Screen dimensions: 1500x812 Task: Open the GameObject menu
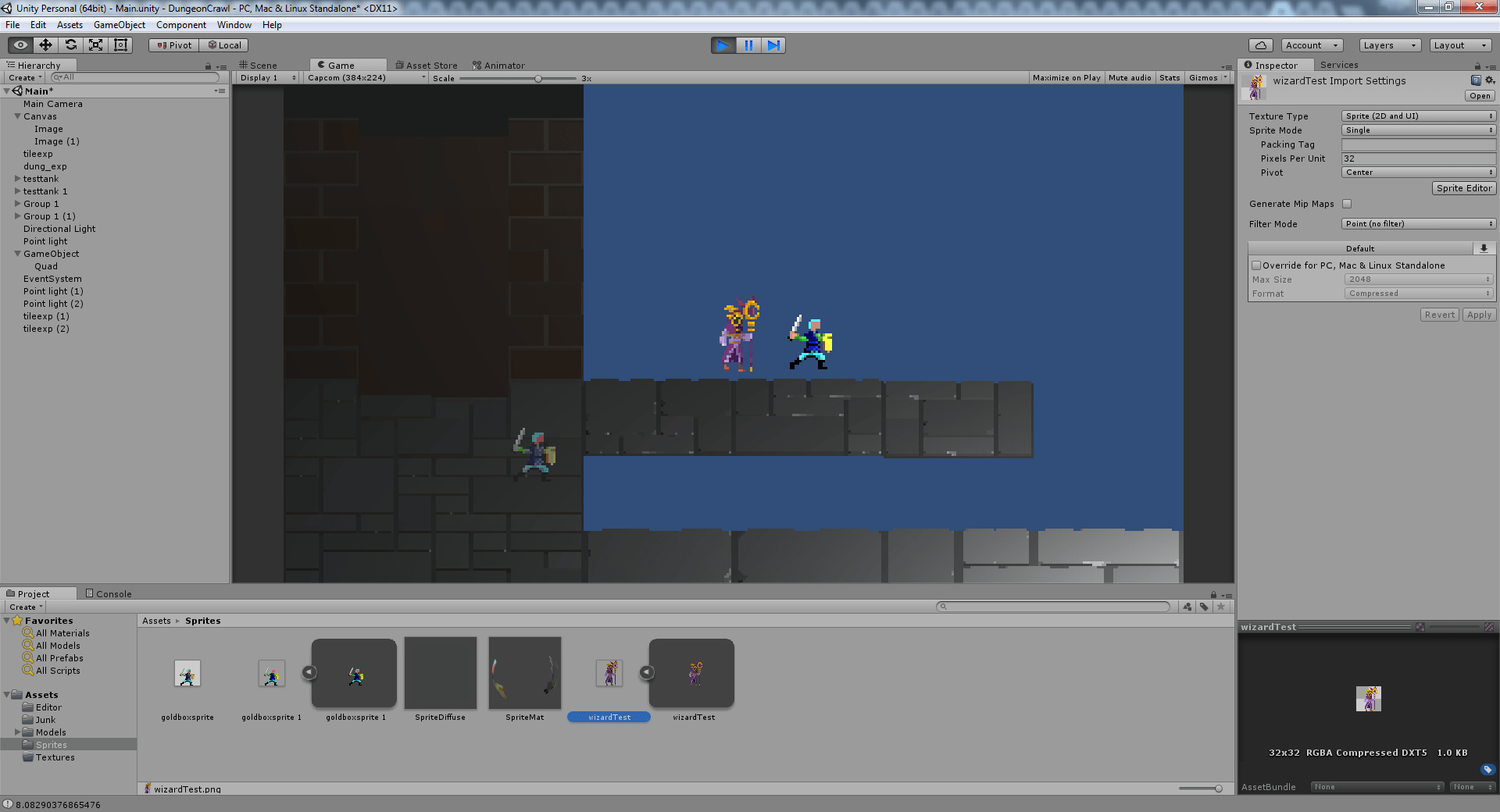119,24
